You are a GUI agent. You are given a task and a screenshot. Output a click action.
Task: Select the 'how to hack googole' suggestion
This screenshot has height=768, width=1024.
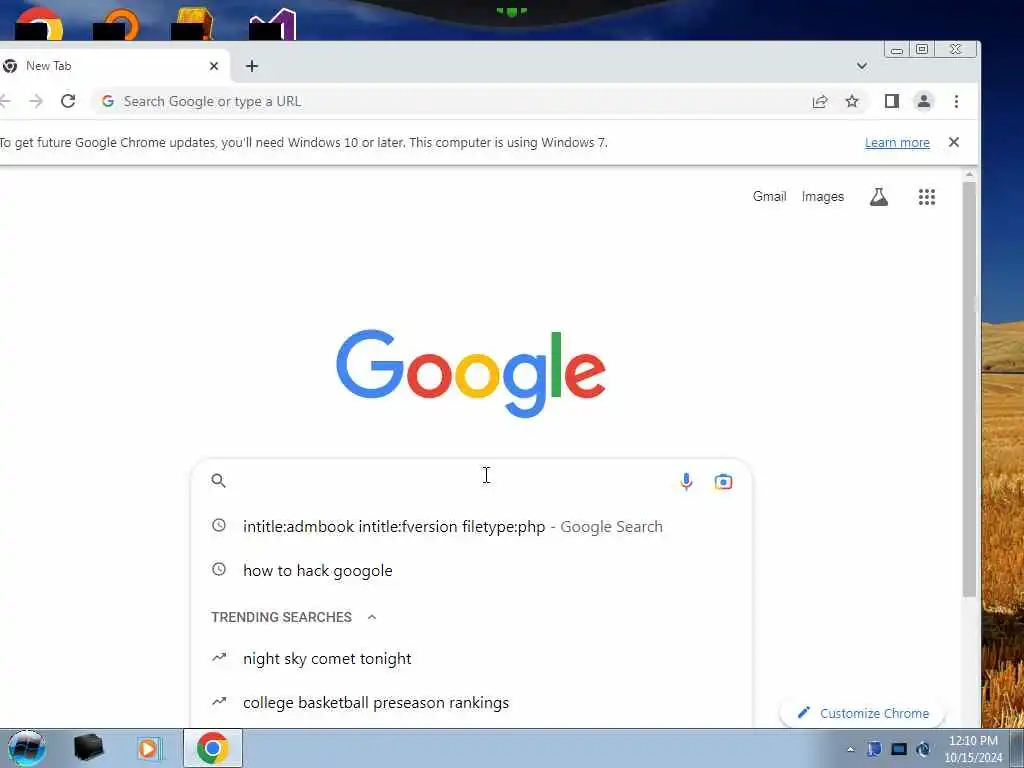coord(472,570)
